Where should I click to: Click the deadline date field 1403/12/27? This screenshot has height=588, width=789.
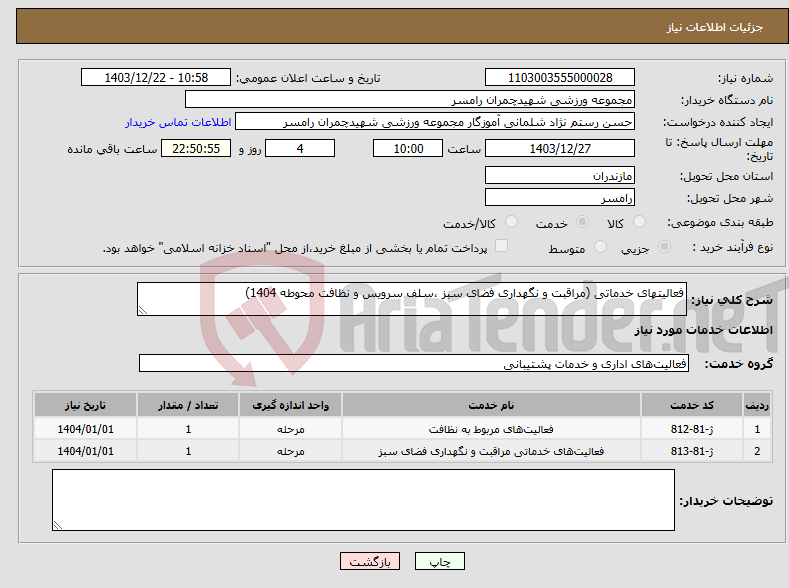[560, 148]
